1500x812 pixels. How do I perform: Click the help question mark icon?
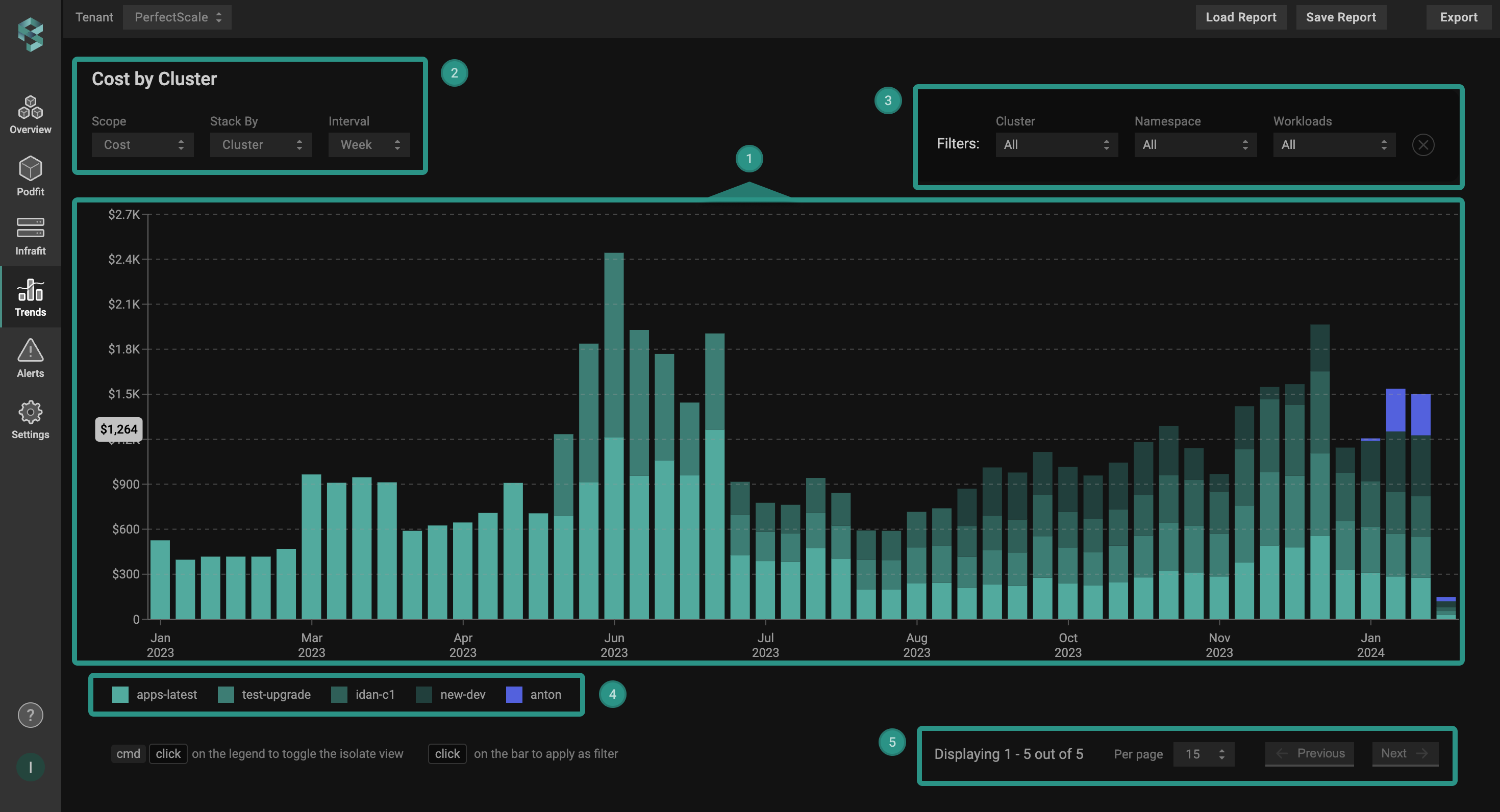30,715
